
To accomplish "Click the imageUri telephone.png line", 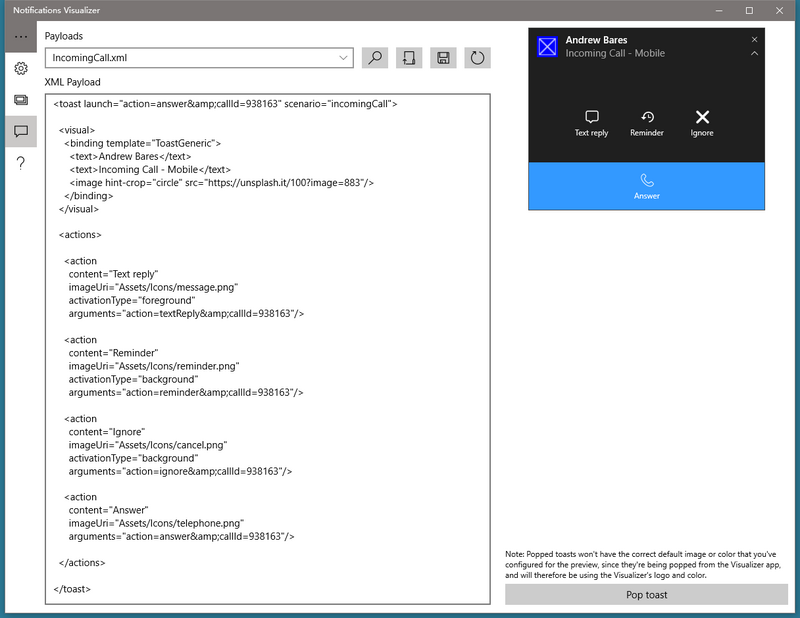I will (x=156, y=523).
